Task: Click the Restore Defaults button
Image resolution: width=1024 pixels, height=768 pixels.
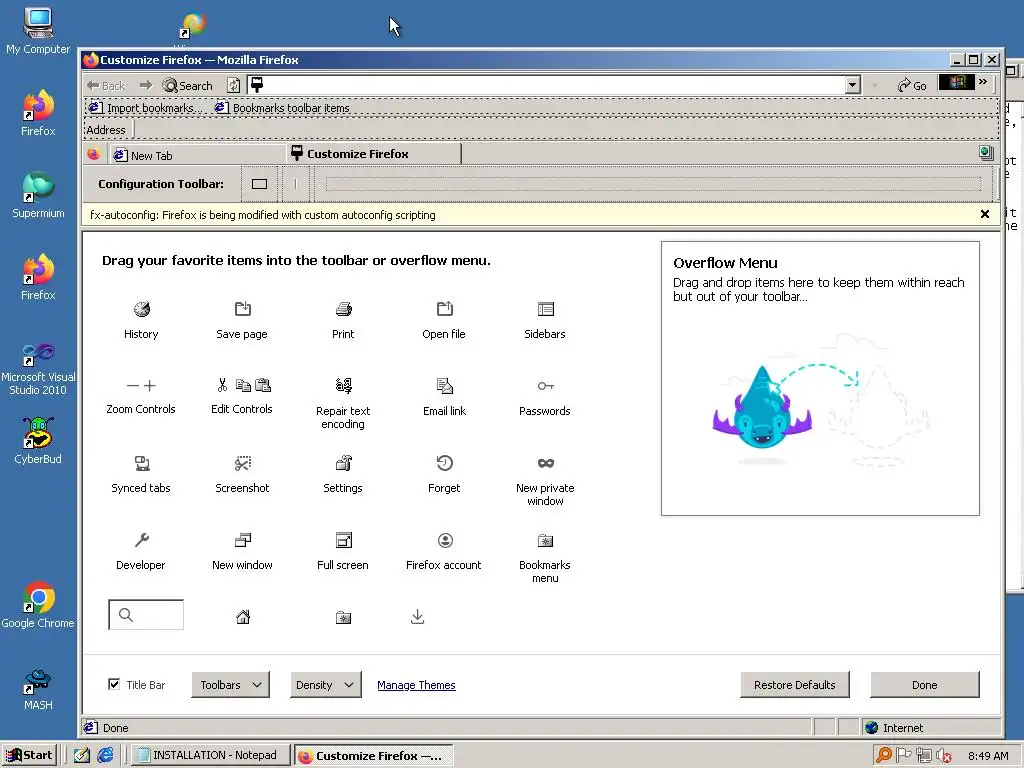Action: coord(794,684)
